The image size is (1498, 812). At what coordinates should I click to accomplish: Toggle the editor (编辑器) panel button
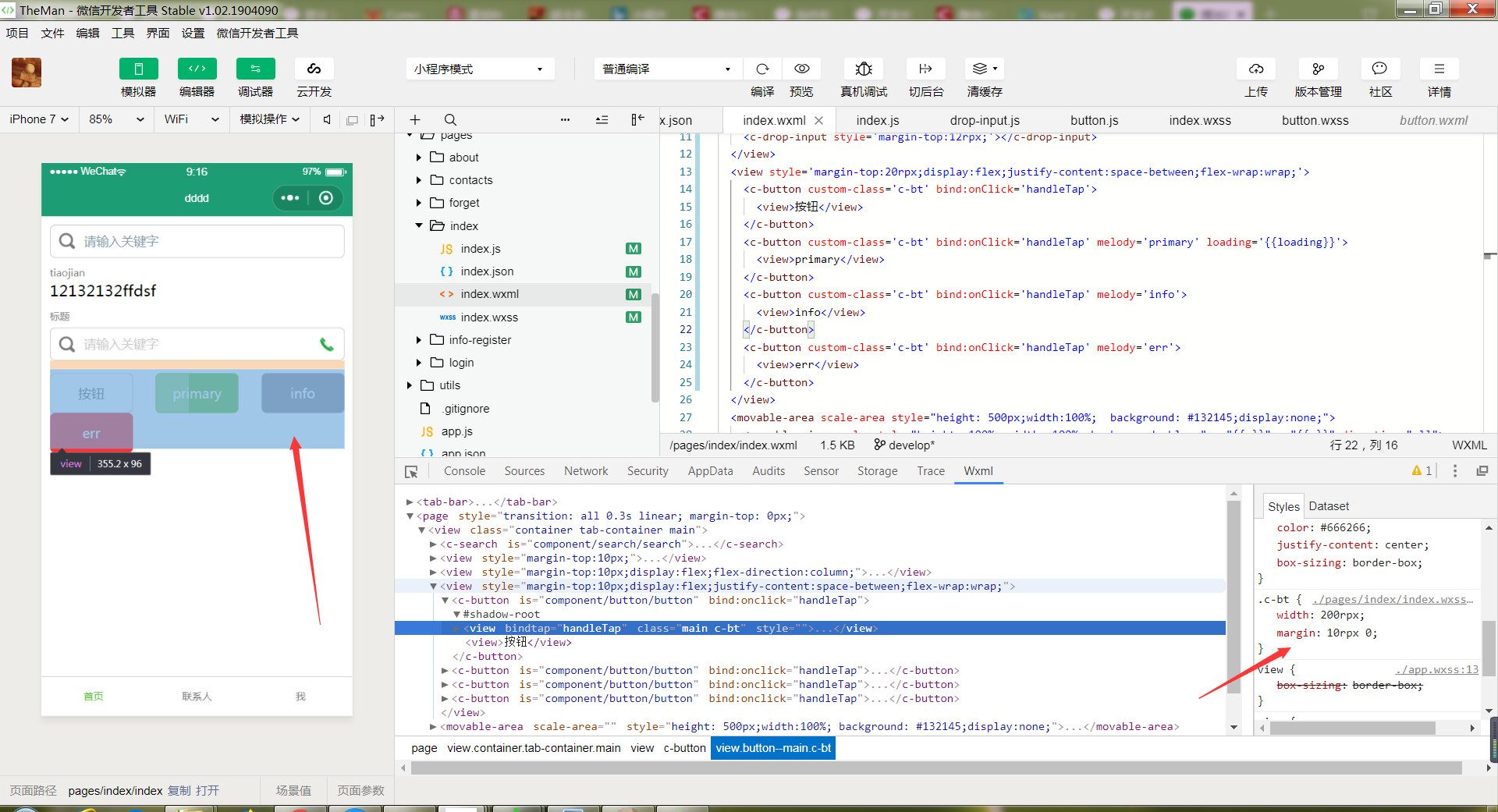click(x=197, y=69)
